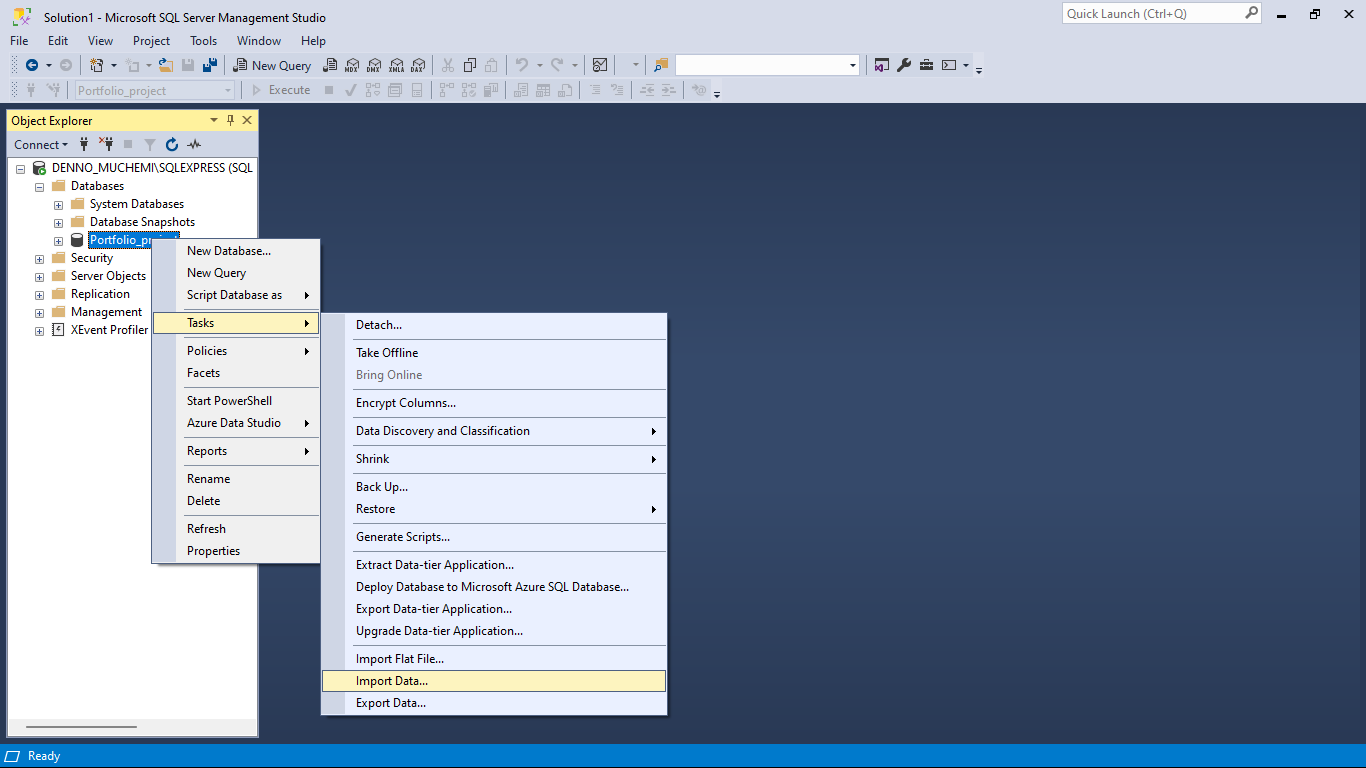Click the DAX query icon

coord(418,65)
